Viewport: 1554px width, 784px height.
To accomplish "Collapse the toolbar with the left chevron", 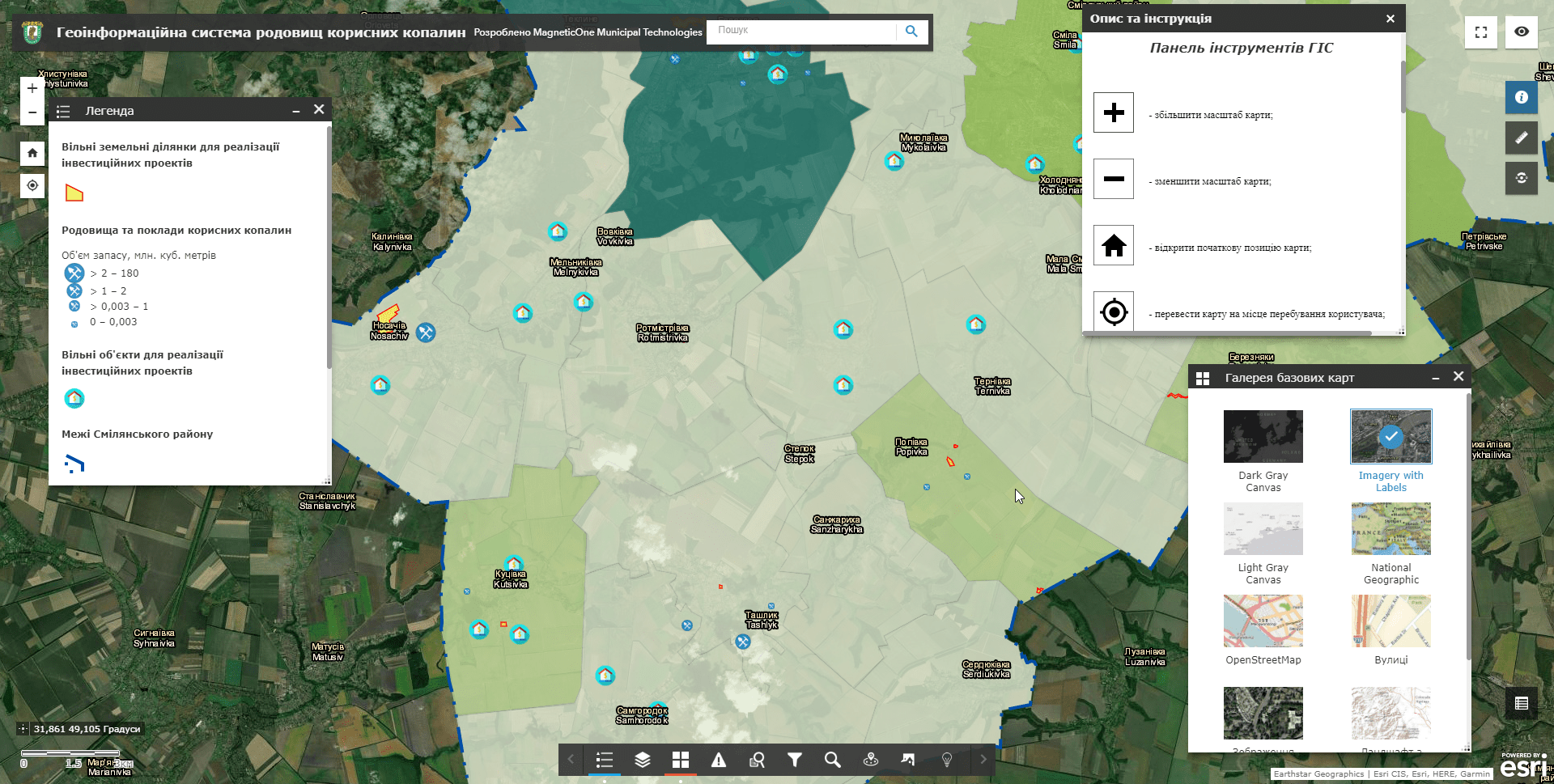I will [572, 760].
